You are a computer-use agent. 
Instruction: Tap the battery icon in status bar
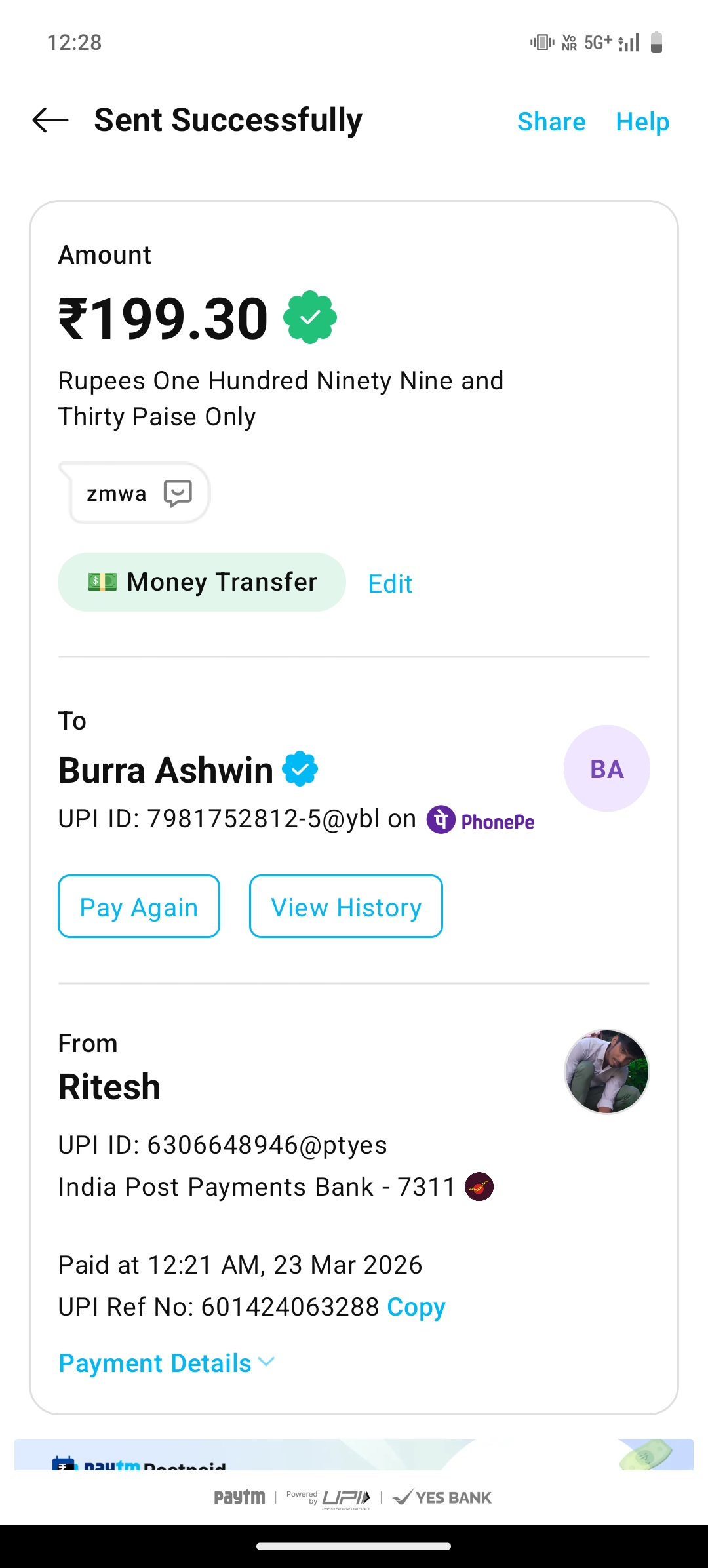coord(656,43)
